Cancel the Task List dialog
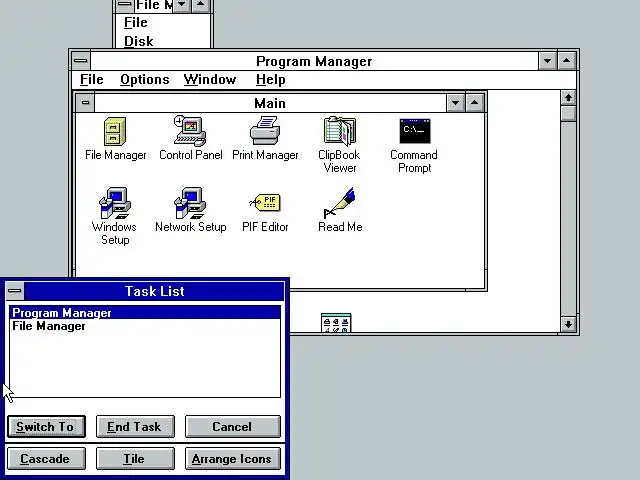 [233, 427]
